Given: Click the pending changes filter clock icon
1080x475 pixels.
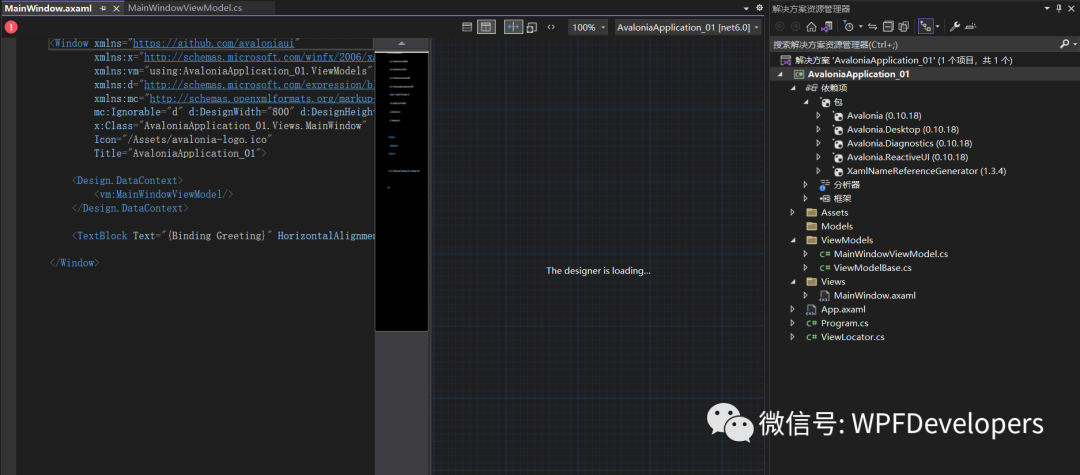Looking at the screenshot, I should (849, 26).
